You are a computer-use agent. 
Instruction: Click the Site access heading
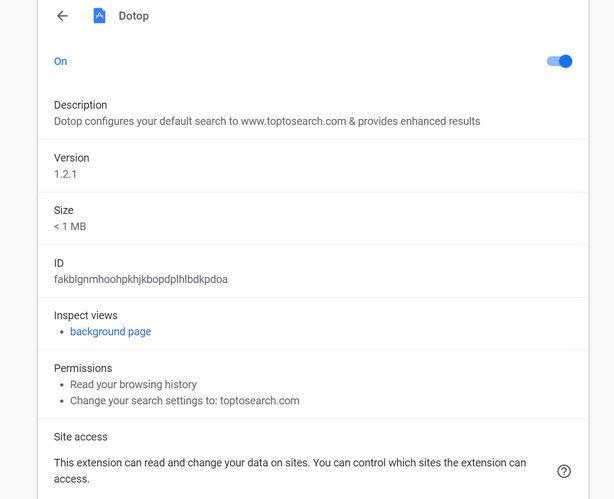click(81, 437)
